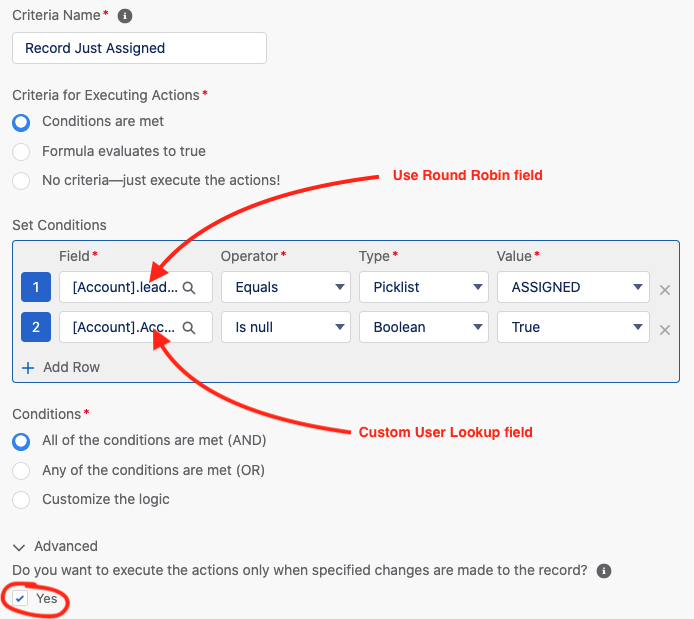Viewport: 694px width, 619px height.
Task: Select 'Conditions are met' radio option
Action: [21, 123]
